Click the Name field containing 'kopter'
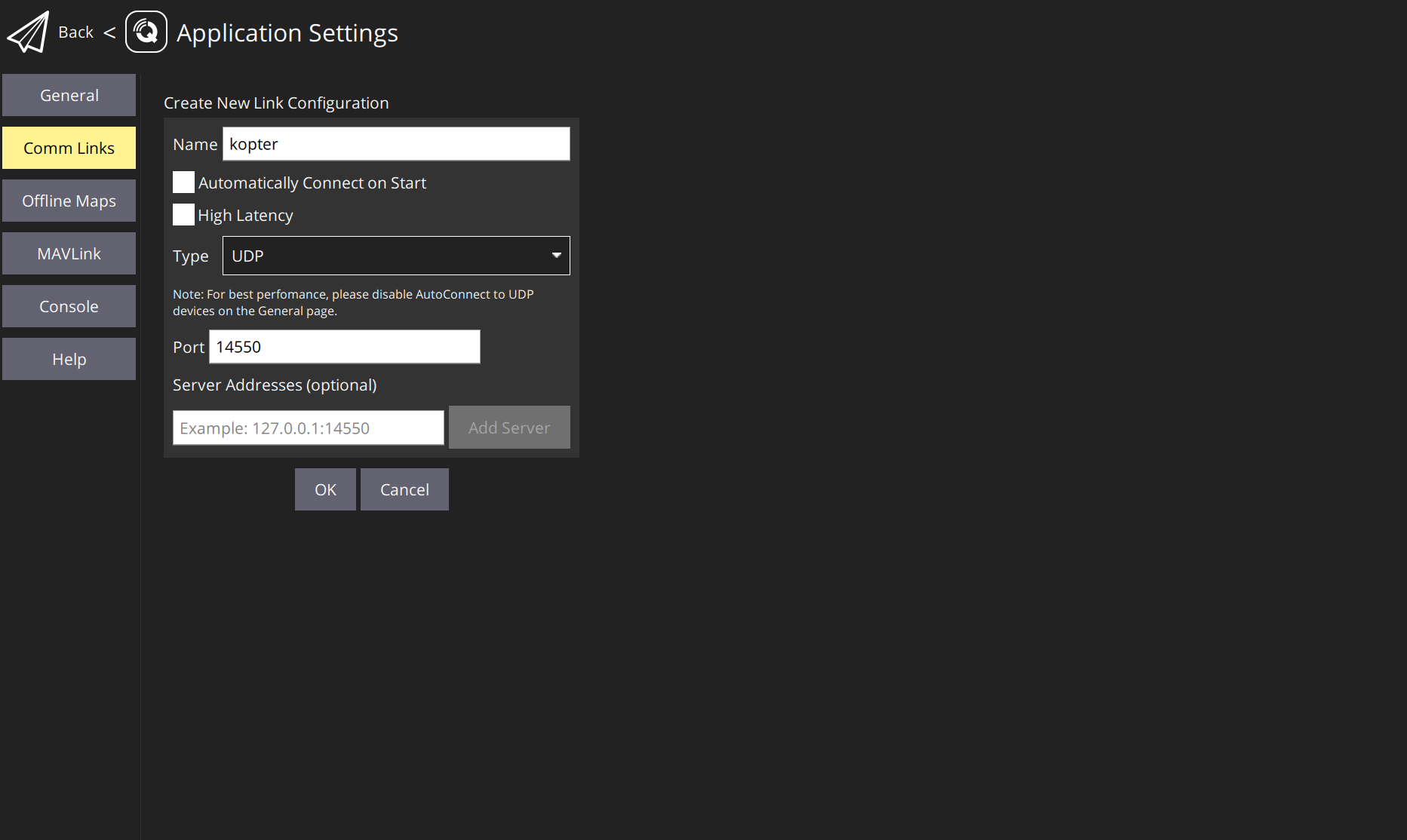This screenshot has width=1407, height=840. [x=395, y=144]
